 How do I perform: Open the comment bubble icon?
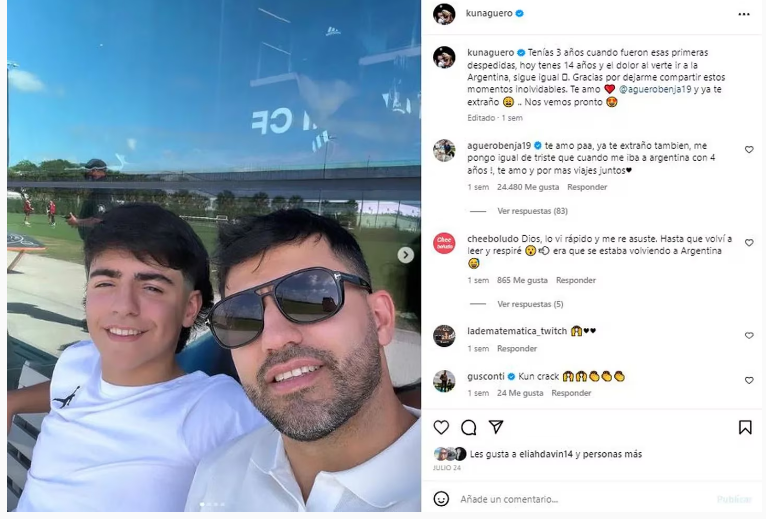(x=468, y=428)
